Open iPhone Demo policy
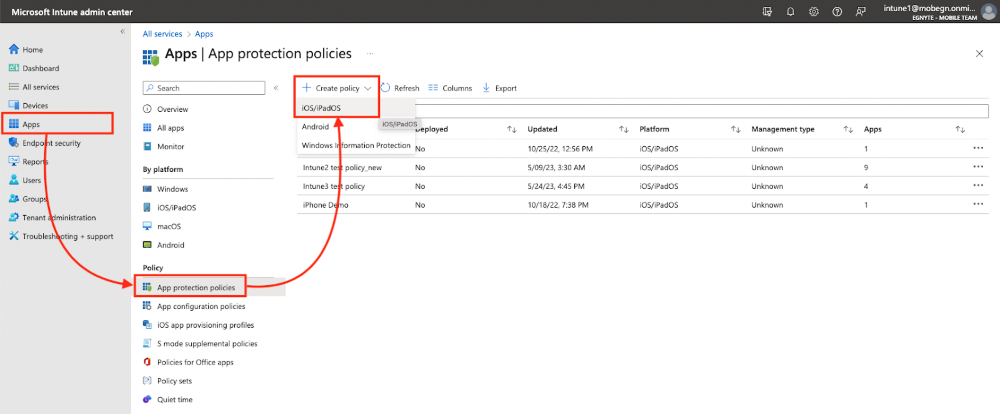1000x414 pixels. pyautogui.click(x=325, y=205)
